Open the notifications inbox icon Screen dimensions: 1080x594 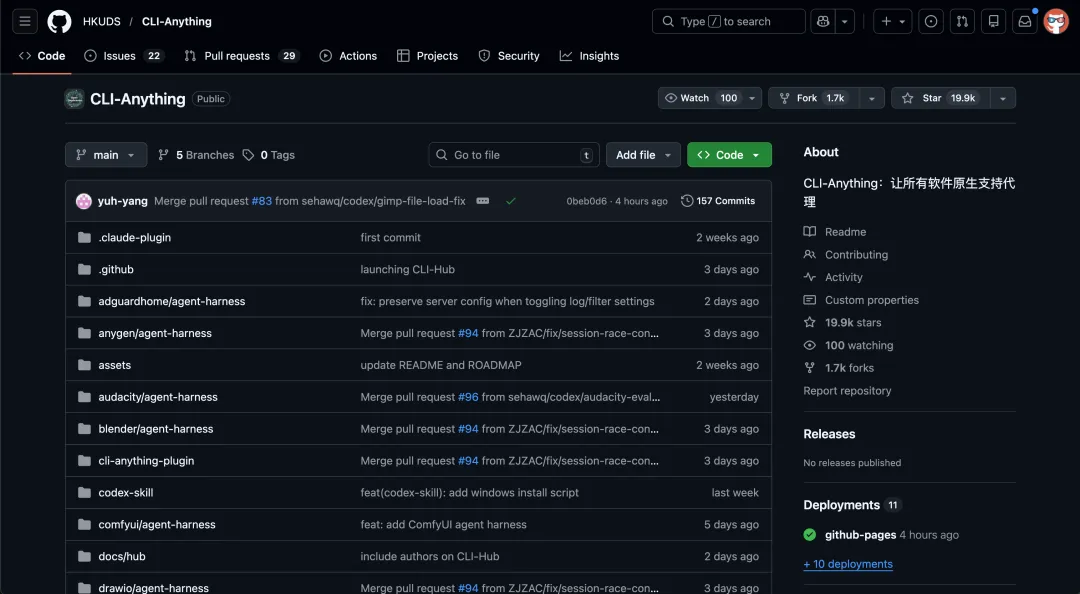click(1025, 21)
